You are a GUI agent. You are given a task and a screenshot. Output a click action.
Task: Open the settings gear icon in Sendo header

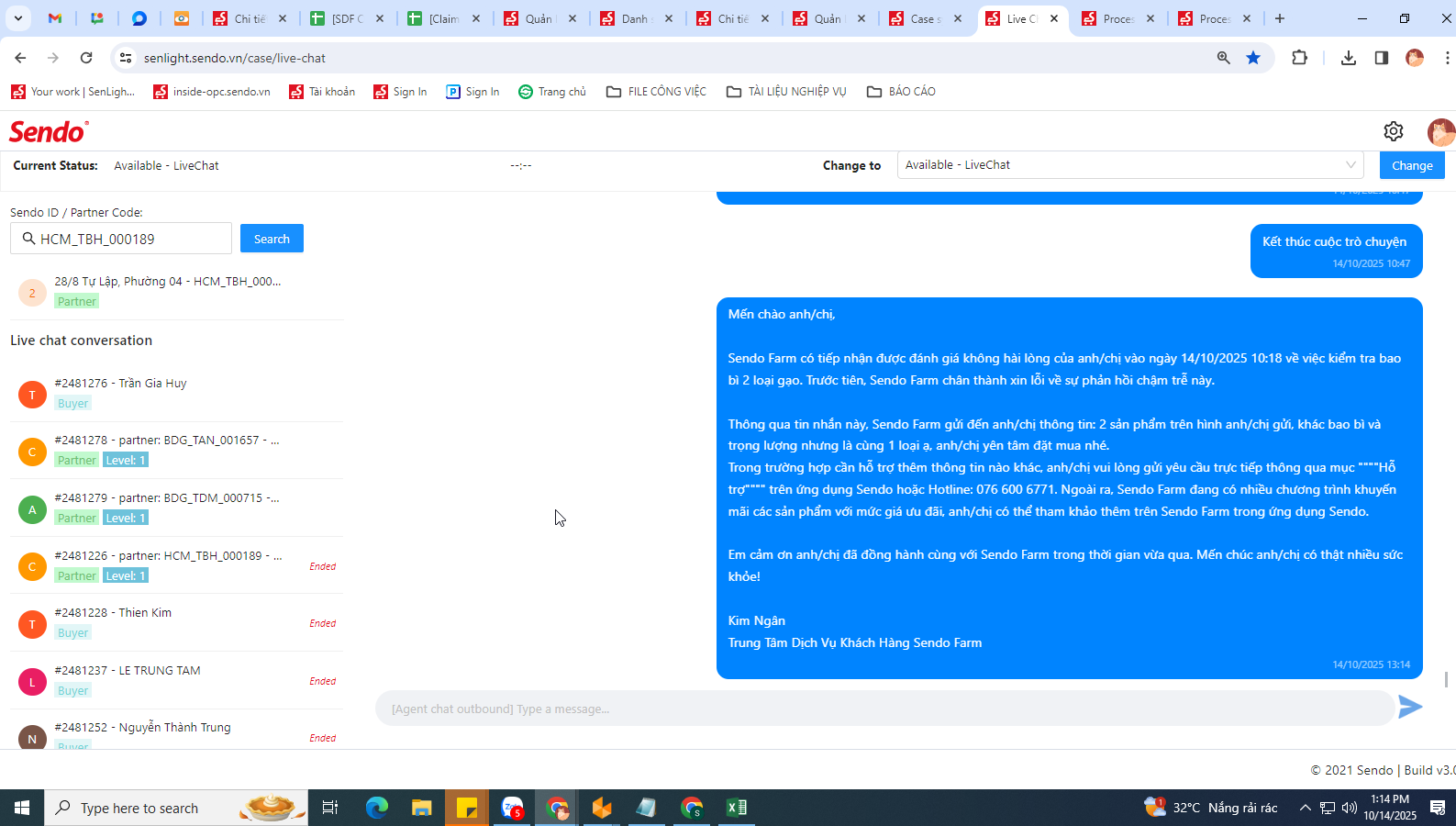(x=1393, y=131)
